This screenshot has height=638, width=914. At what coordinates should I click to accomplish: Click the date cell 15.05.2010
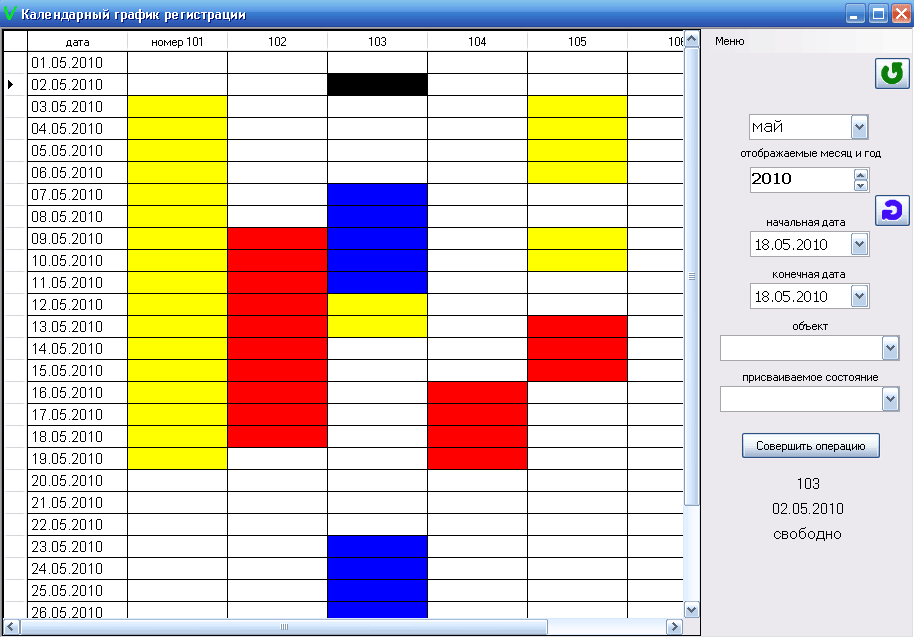(78, 371)
